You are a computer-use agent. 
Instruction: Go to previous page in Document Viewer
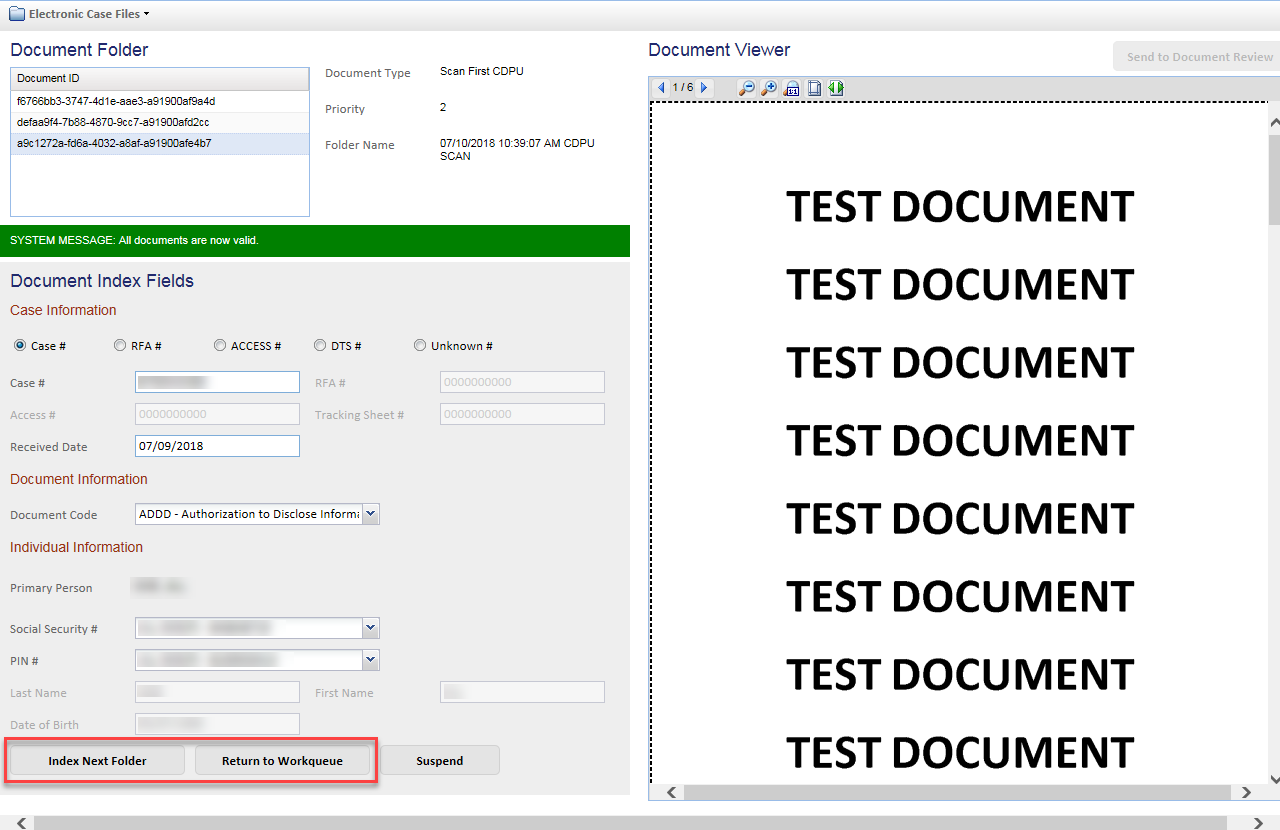point(661,88)
